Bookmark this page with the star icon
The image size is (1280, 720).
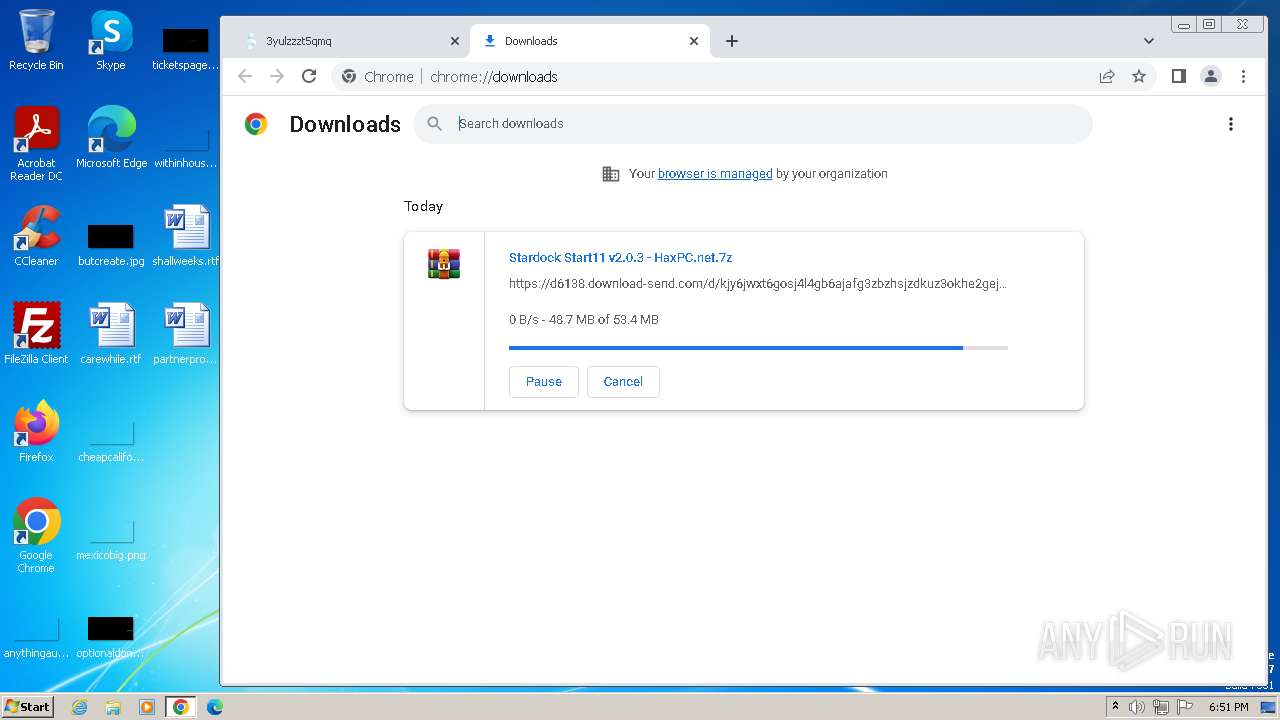click(1139, 76)
